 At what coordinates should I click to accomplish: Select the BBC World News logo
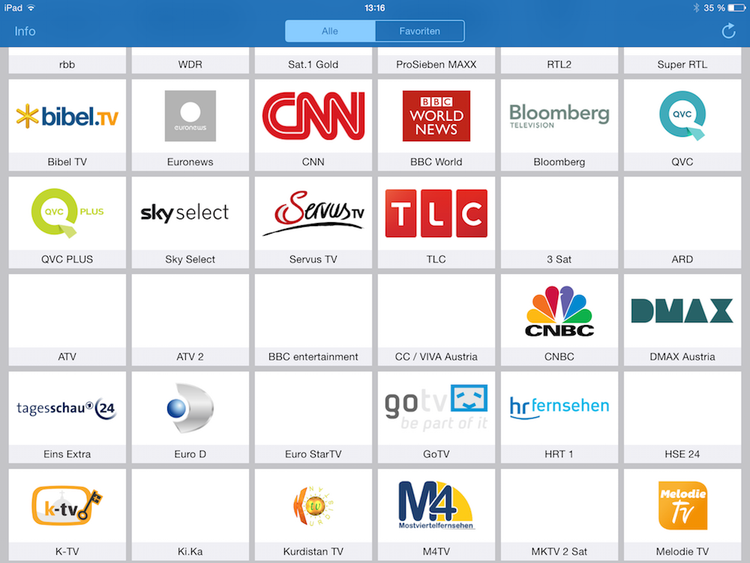[x=436, y=115]
